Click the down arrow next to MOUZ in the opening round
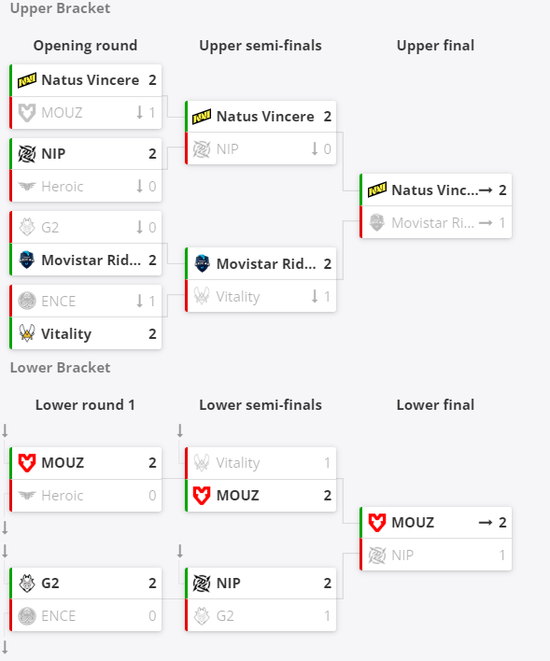550x661 pixels. click(140, 113)
